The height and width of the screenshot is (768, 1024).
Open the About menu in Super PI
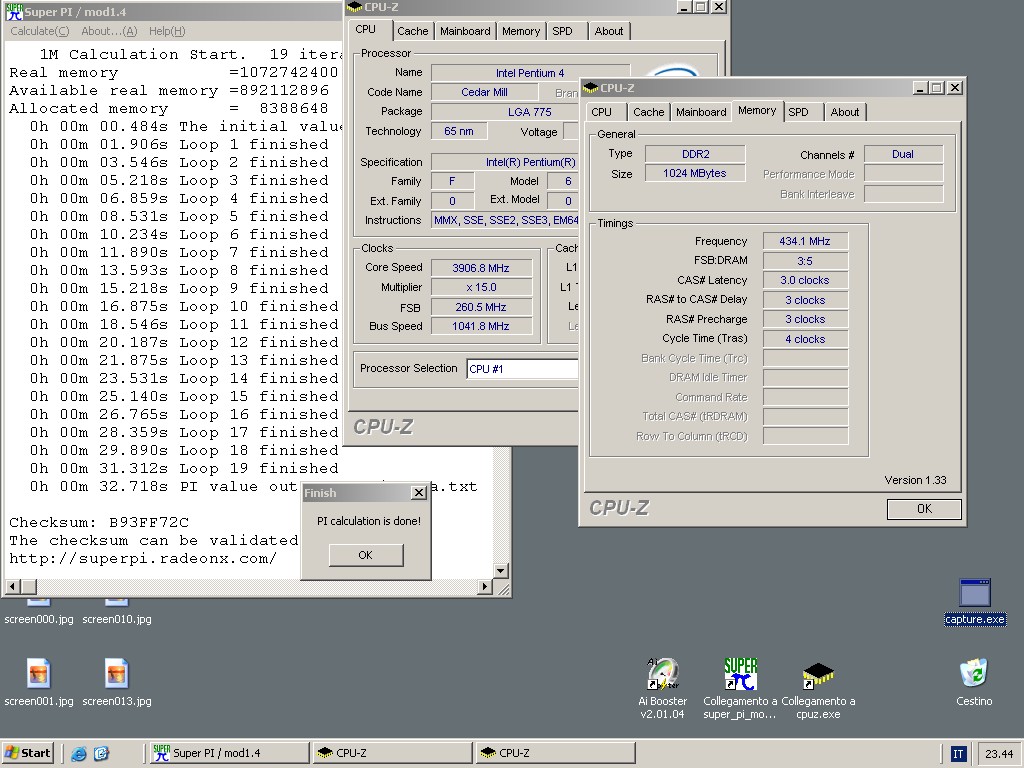(109, 31)
